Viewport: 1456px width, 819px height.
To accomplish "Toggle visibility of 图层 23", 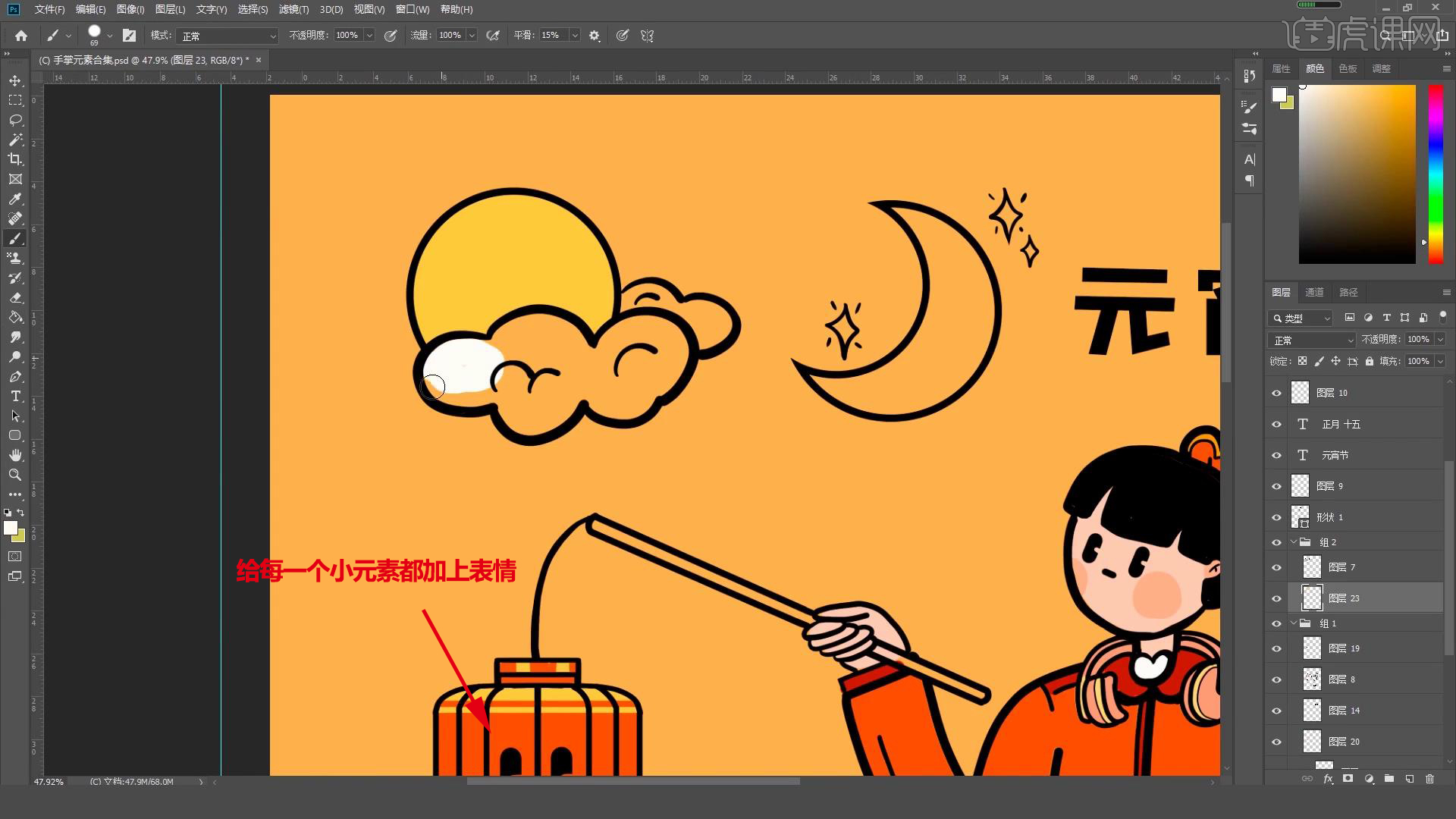I will 1277,598.
